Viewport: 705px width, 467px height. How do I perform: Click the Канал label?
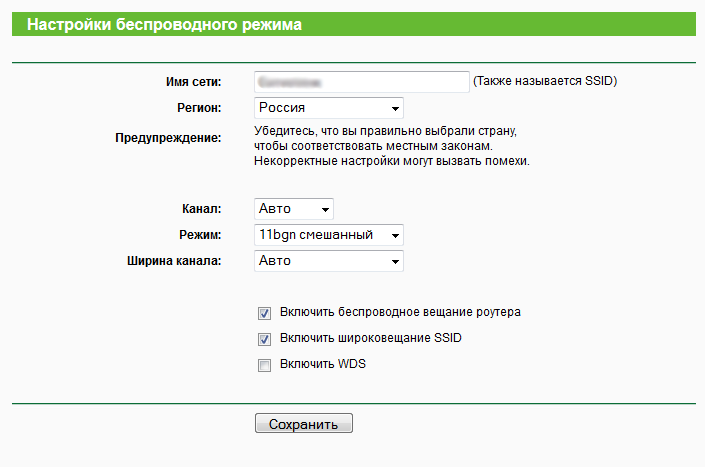[200, 209]
